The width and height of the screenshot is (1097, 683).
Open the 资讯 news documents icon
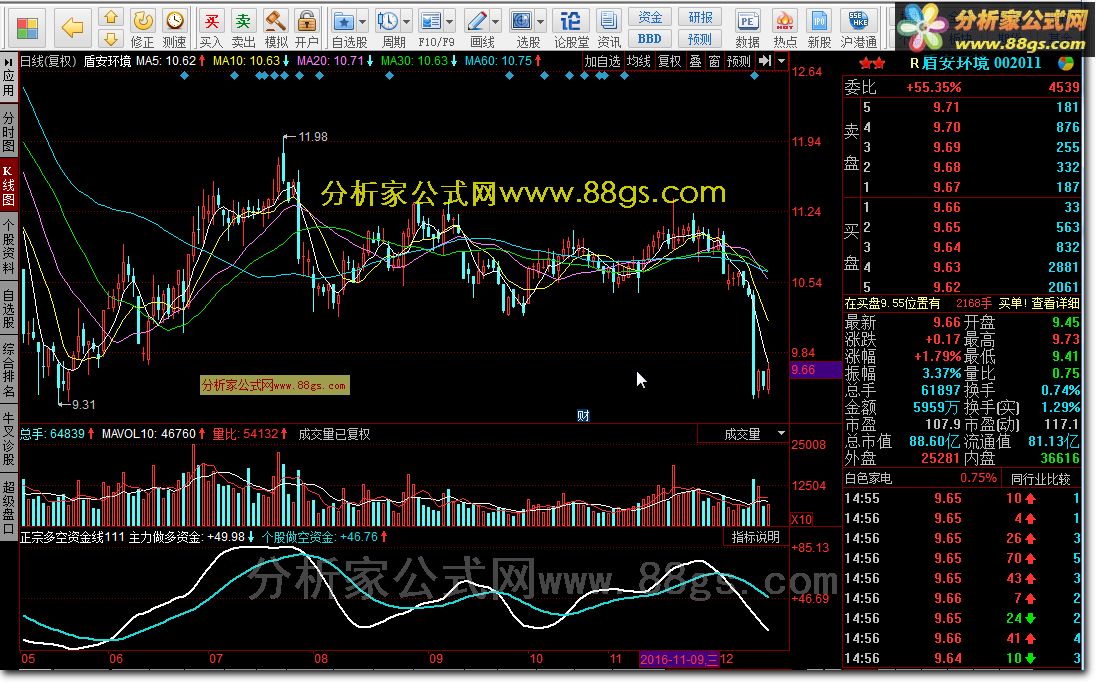point(609,21)
